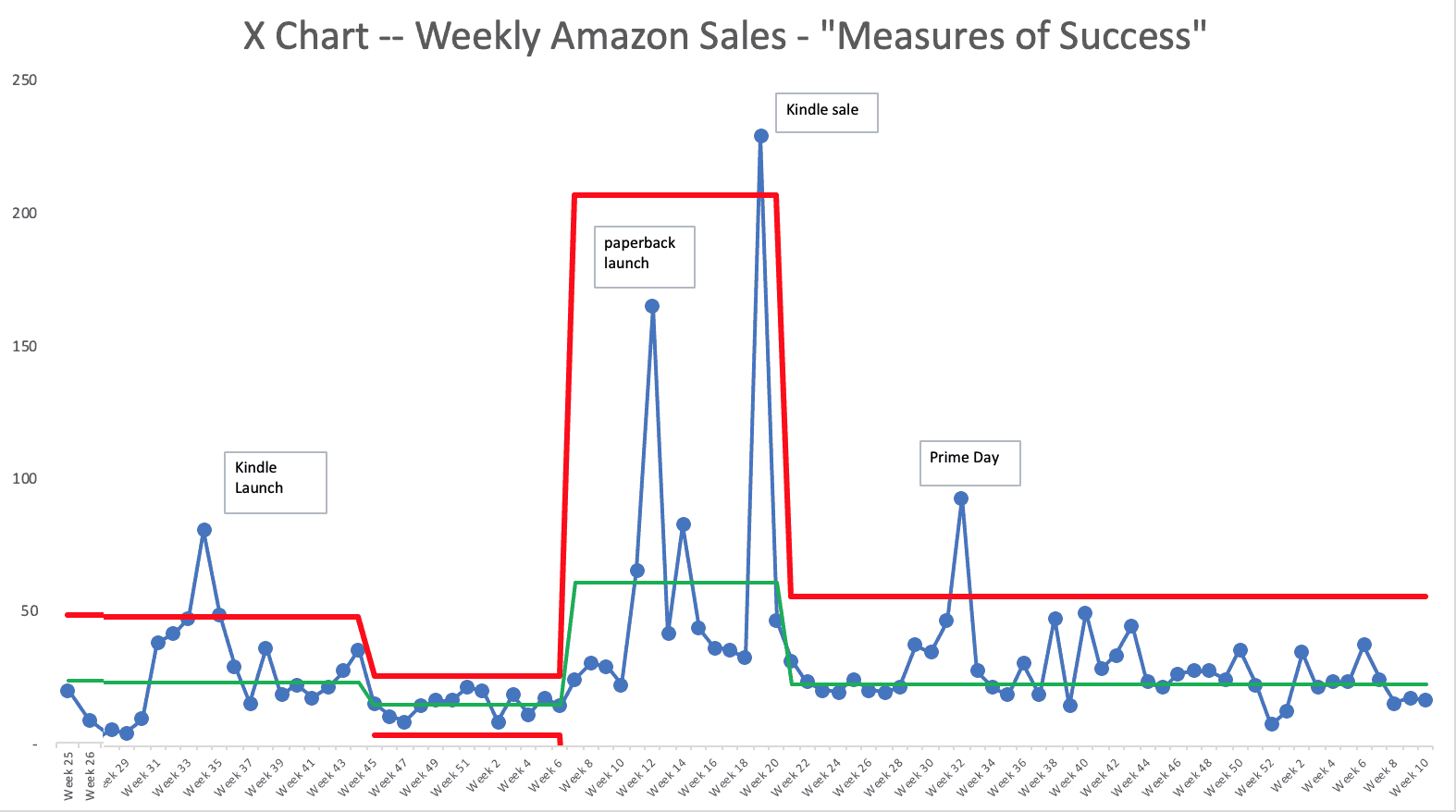This screenshot has width=1456, height=812.
Task: Click the 50 y-axis label
Action: tap(29, 611)
